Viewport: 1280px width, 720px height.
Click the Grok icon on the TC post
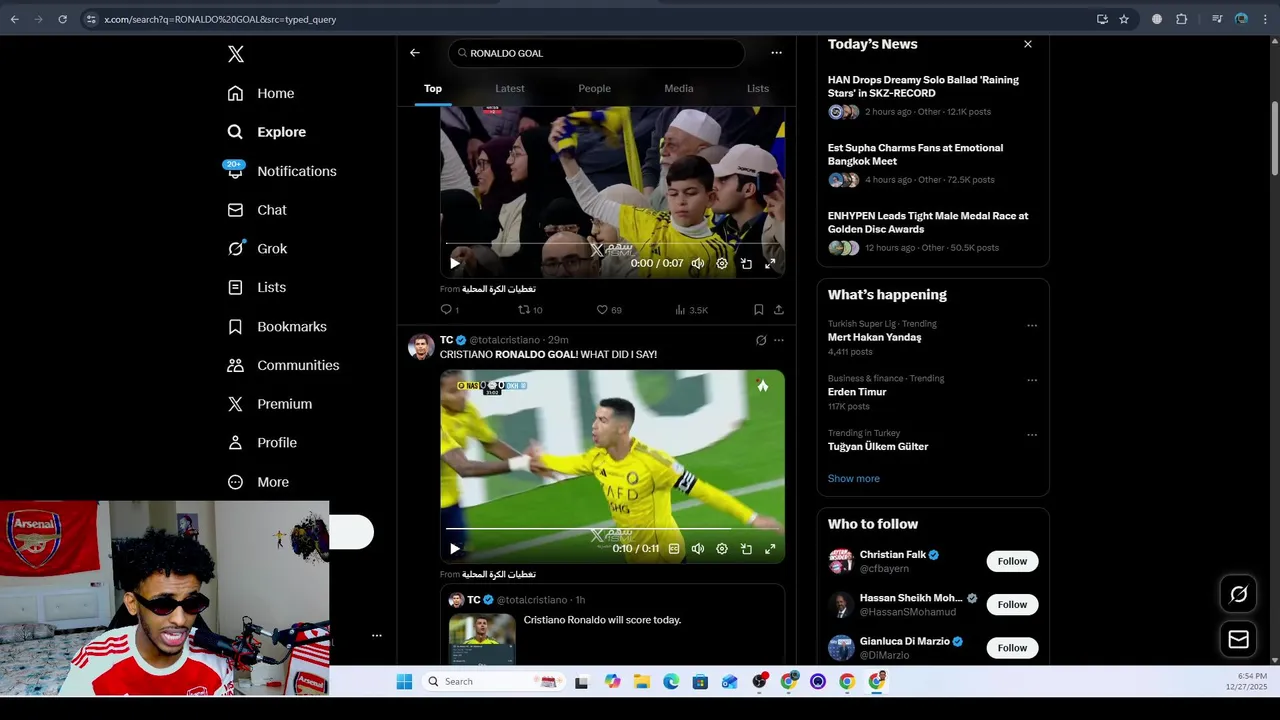(x=761, y=340)
